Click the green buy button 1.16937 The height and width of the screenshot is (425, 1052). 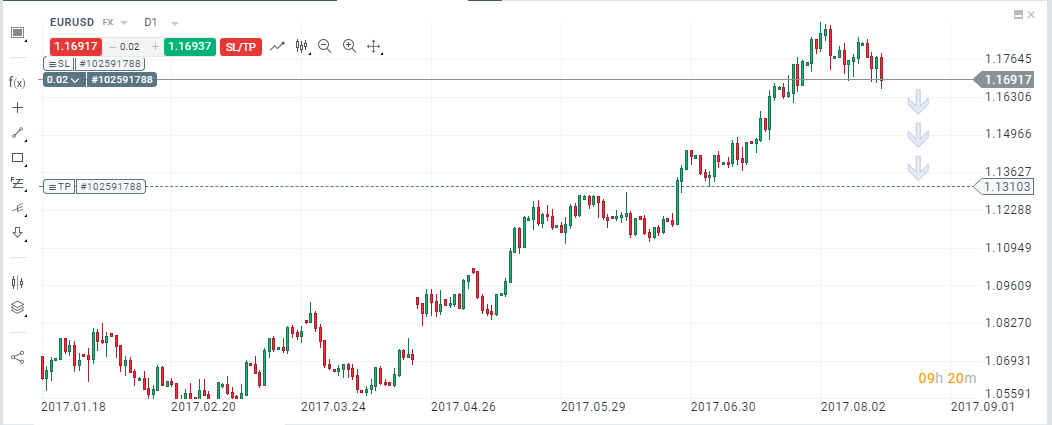pos(189,46)
